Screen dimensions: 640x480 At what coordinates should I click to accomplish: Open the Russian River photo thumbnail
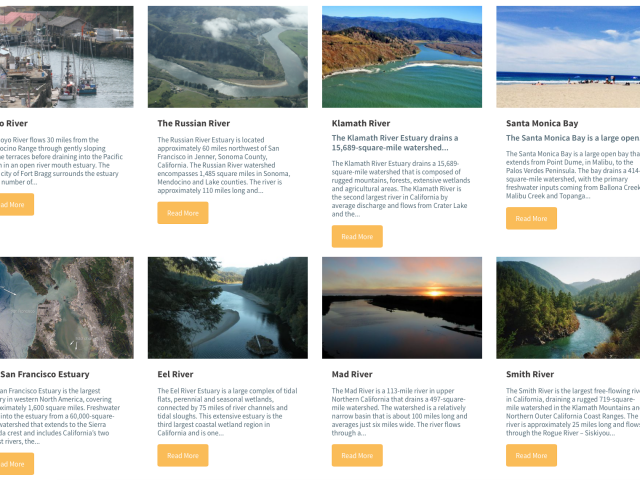click(228, 57)
